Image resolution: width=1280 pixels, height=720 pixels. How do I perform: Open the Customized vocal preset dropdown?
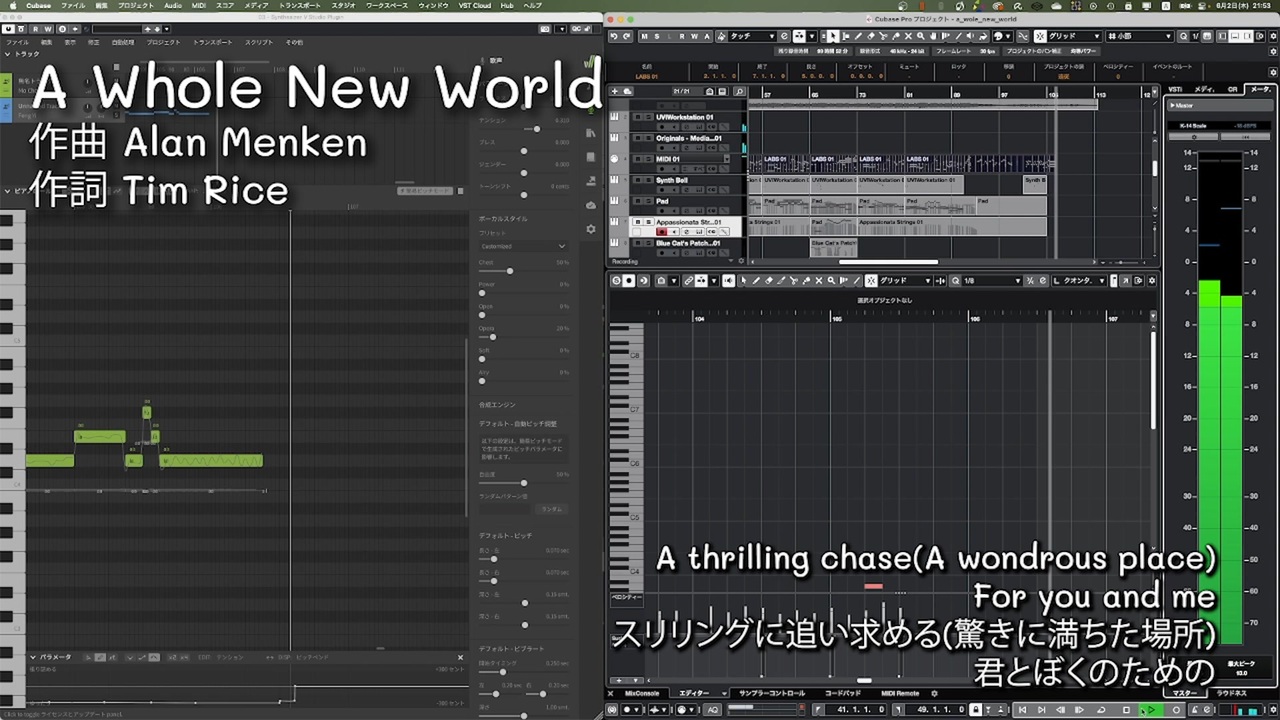(523, 246)
